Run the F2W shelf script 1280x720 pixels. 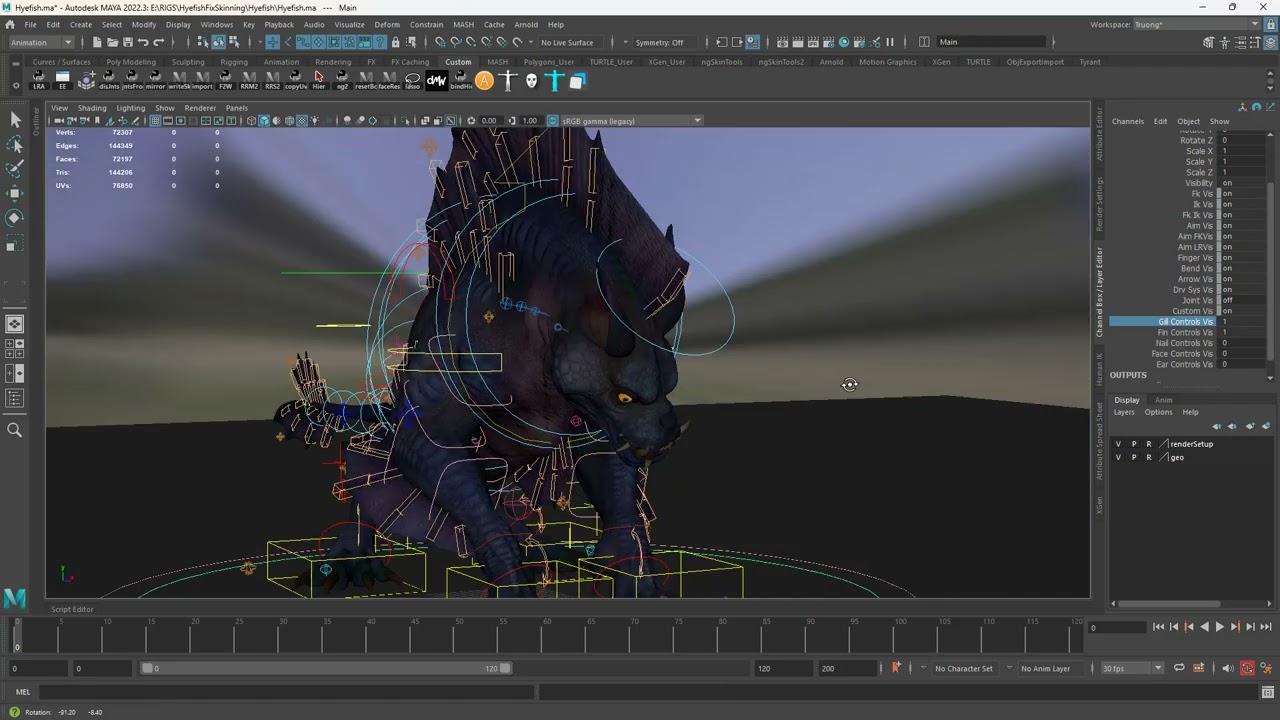coord(225,80)
